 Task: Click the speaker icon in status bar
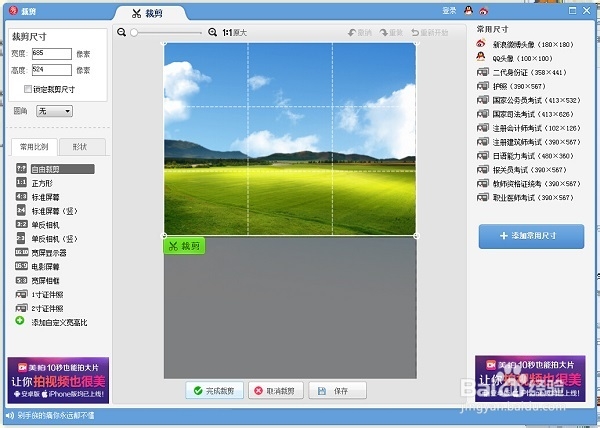coord(10,415)
